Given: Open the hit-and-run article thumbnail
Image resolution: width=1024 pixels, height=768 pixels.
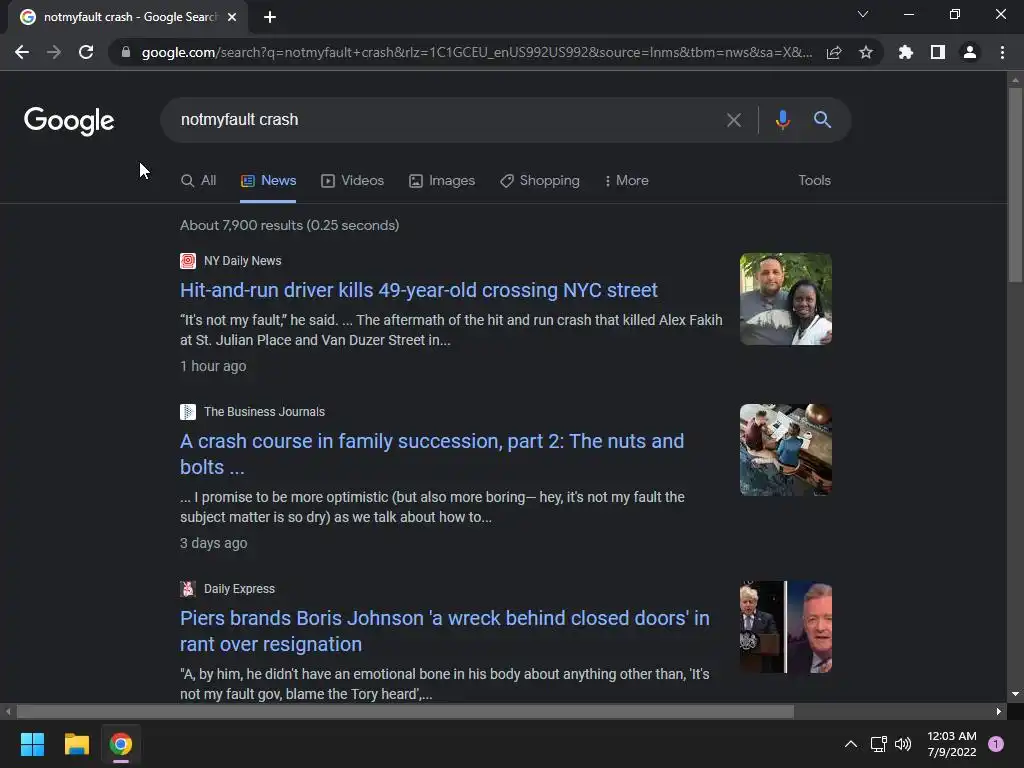Looking at the screenshot, I should point(786,299).
